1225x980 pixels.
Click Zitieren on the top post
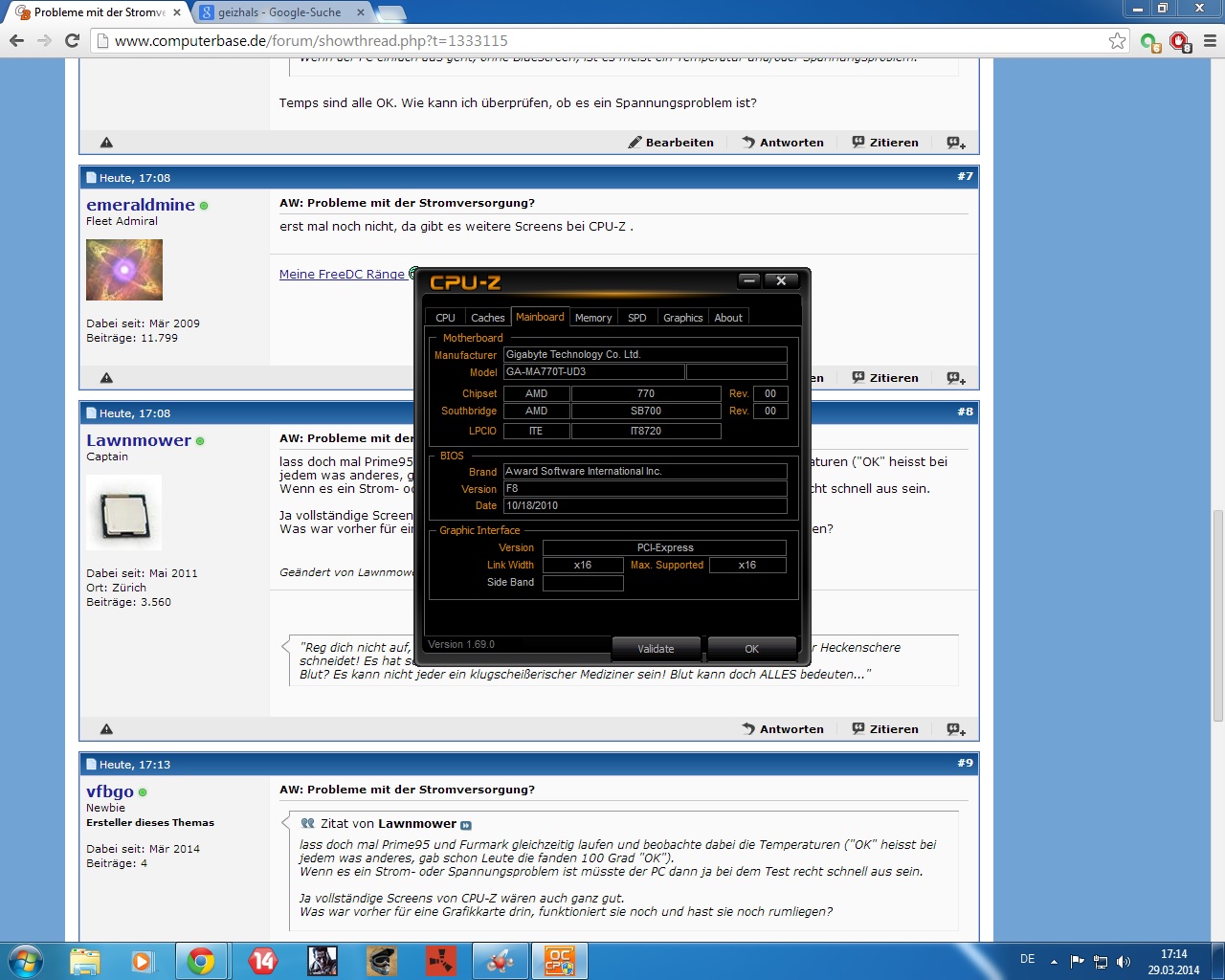pos(885,143)
